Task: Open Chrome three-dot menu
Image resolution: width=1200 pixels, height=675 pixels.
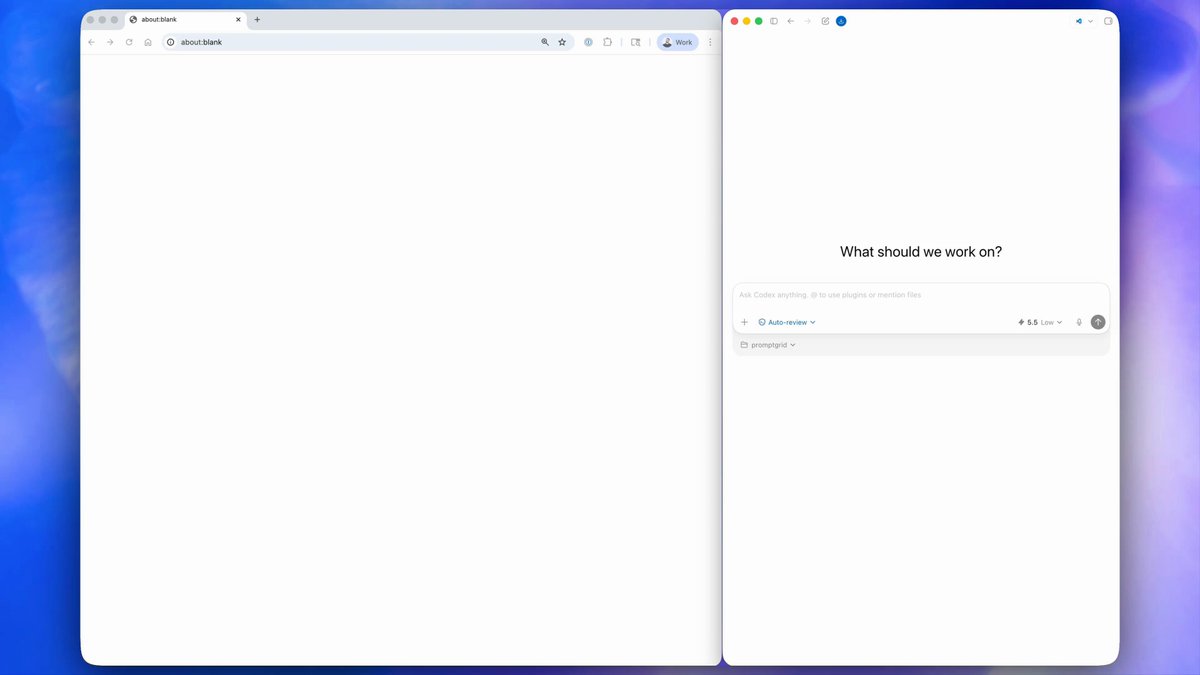Action: (710, 42)
